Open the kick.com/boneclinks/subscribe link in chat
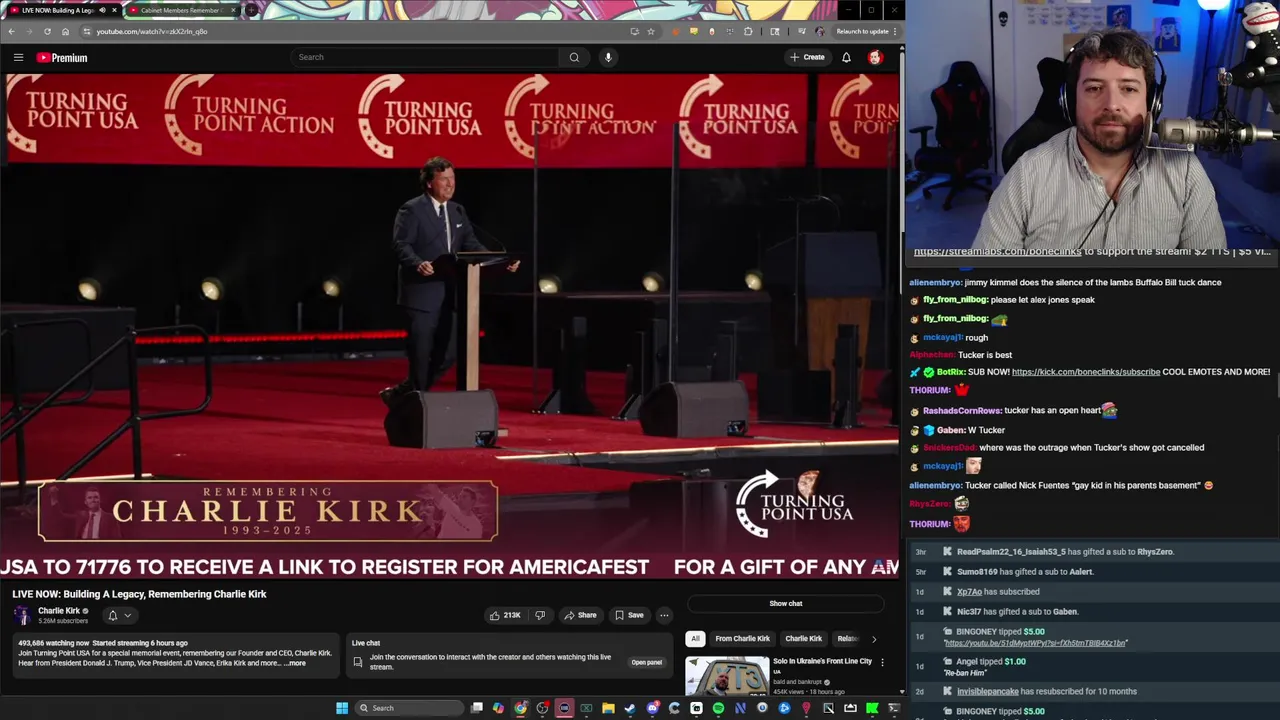 pyautogui.click(x=1086, y=372)
